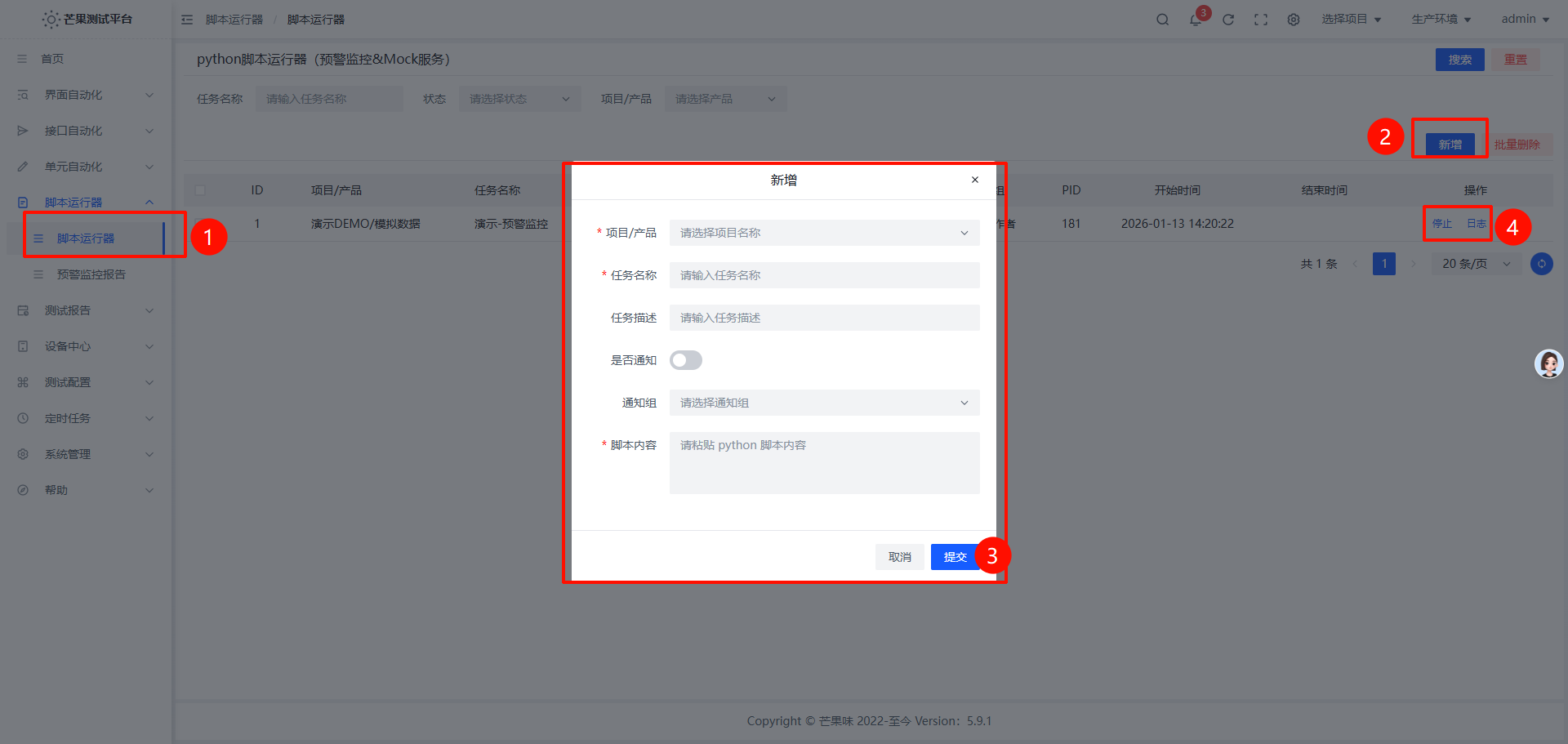Viewport: 1568px width, 744px height.
Task: Click the assistant avatar icon on right edge
Action: tap(1548, 363)
